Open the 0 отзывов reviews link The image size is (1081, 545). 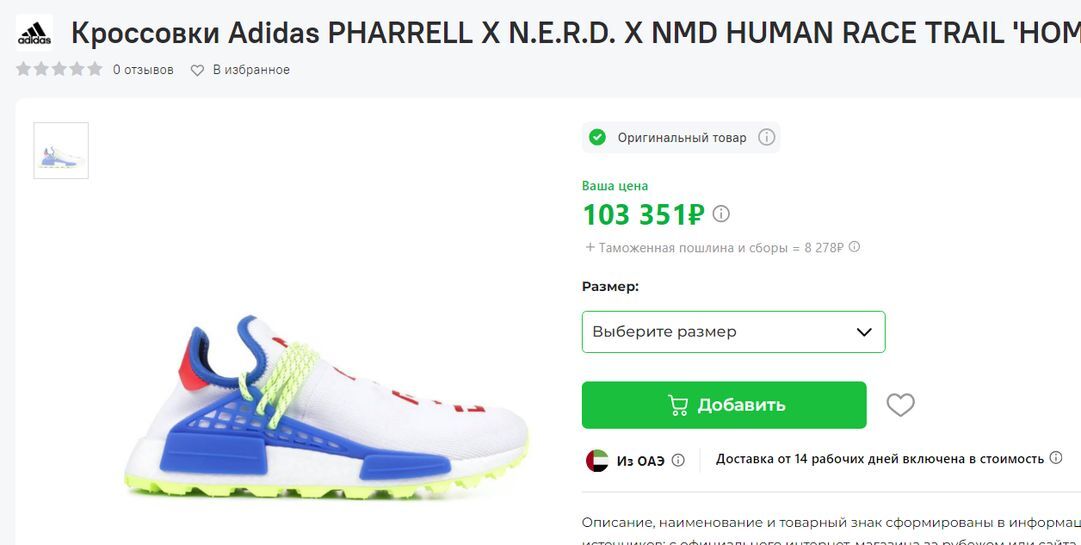[143, 70]
